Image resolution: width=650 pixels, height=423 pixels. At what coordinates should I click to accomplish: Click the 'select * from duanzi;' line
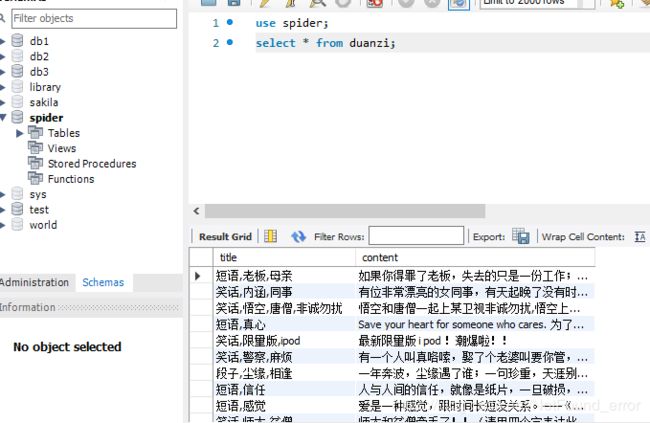[x=325, y=43]
